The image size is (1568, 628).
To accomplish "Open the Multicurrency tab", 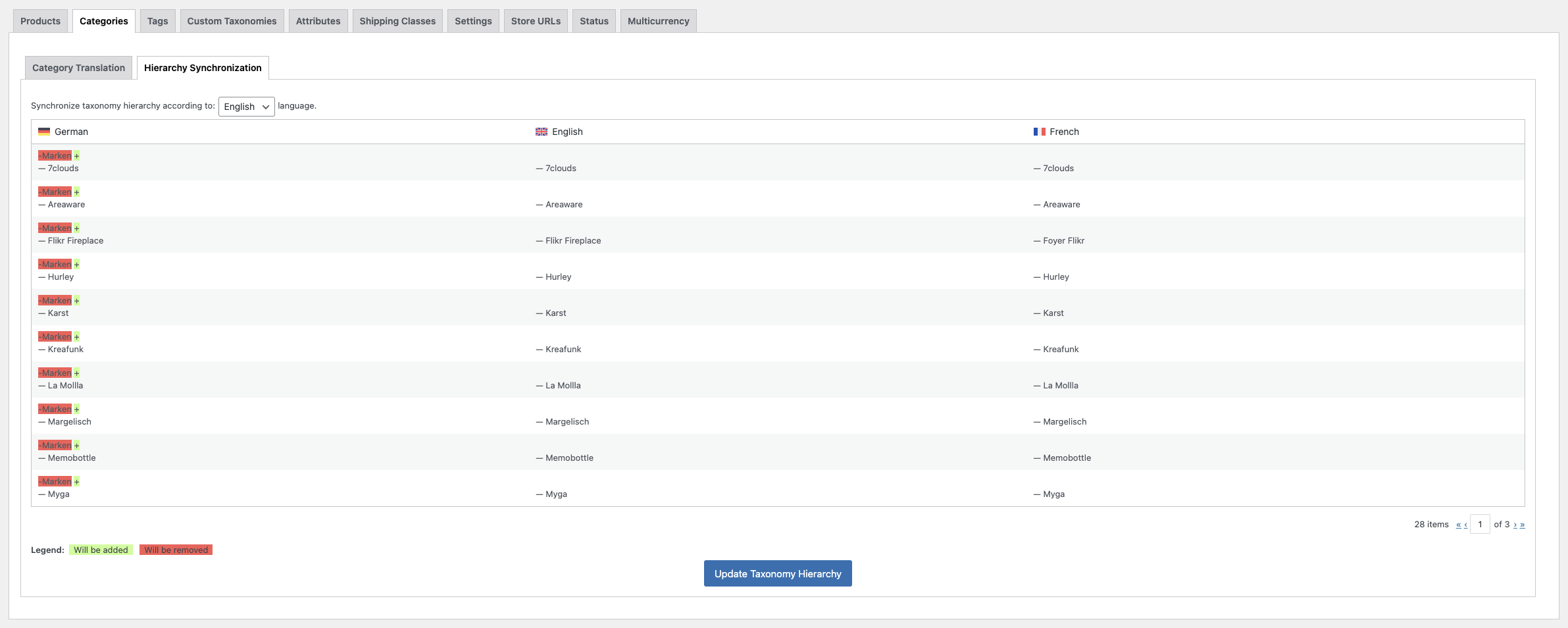I will click(658, 21).
